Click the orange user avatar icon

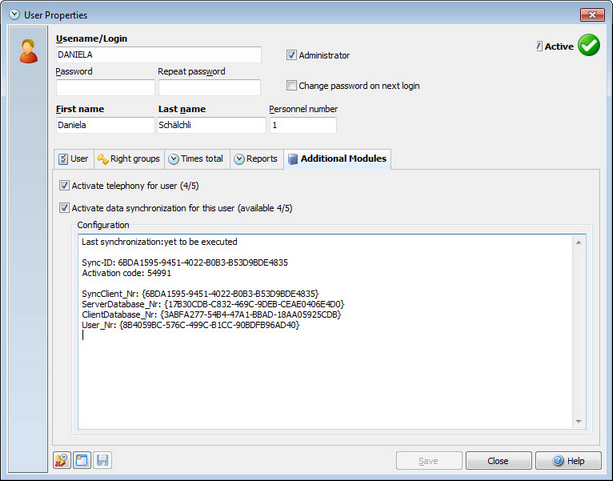[x=29, y=51]
